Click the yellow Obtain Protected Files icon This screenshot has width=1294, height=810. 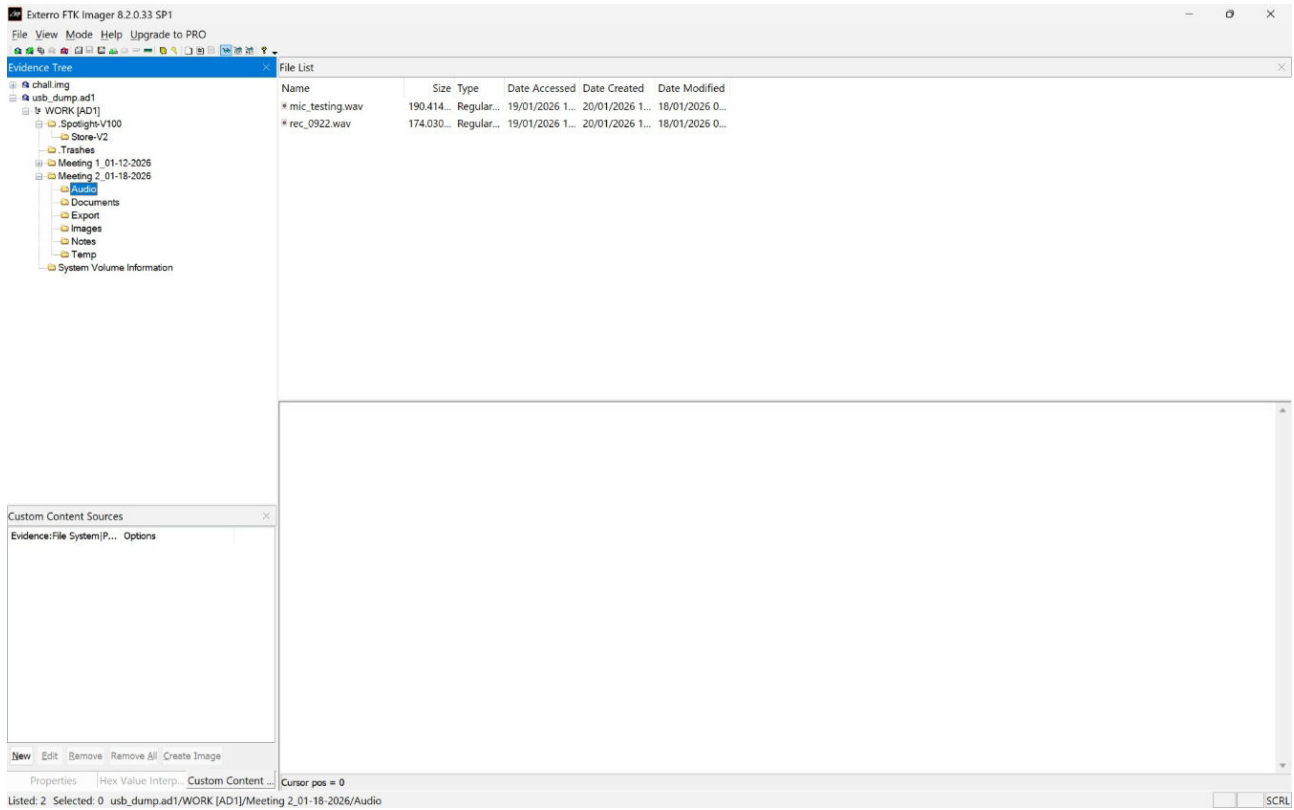(163, 50)
